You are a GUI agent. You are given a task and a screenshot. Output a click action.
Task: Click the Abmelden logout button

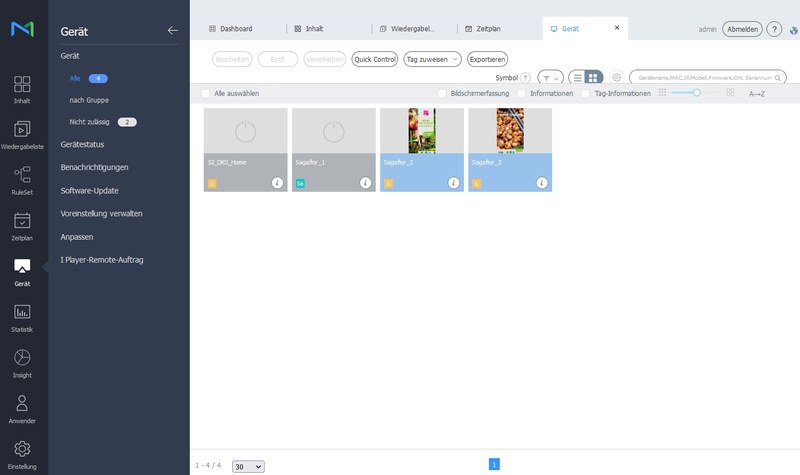pyautogui.click(x=742, y=30)
